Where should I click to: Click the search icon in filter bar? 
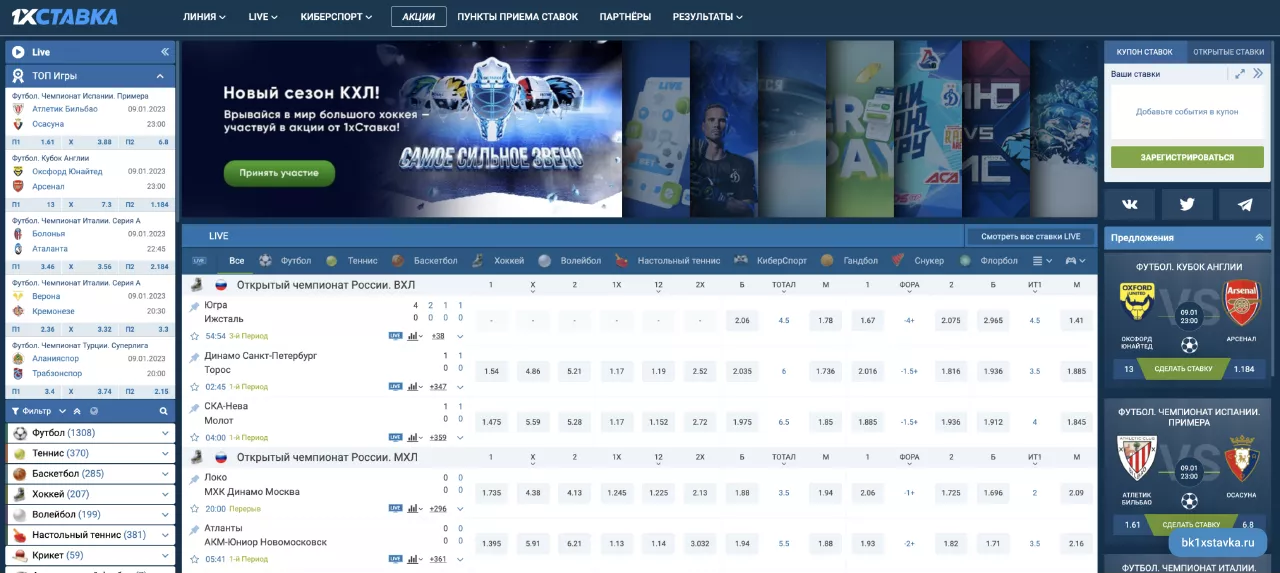[163, 411]
